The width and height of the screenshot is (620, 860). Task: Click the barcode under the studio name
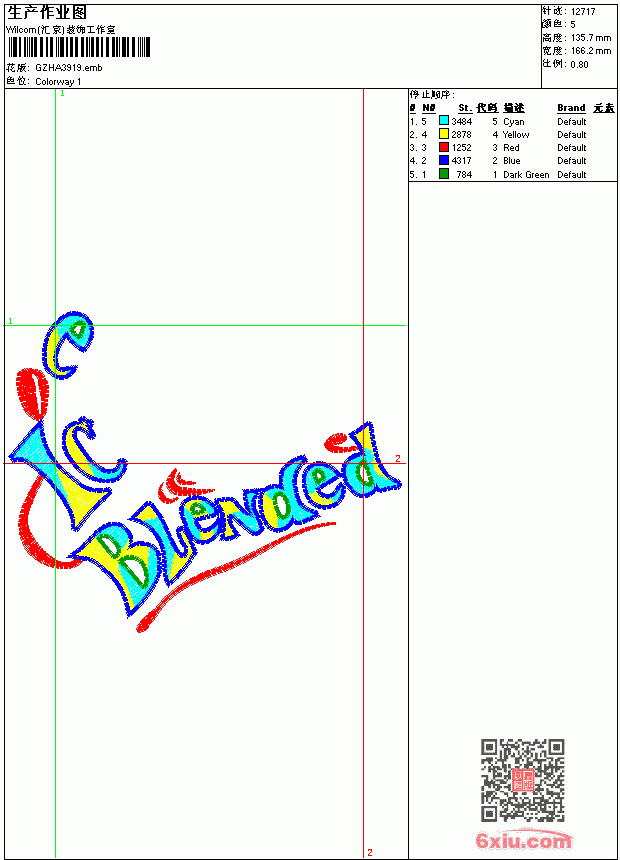tap(78, 47)
